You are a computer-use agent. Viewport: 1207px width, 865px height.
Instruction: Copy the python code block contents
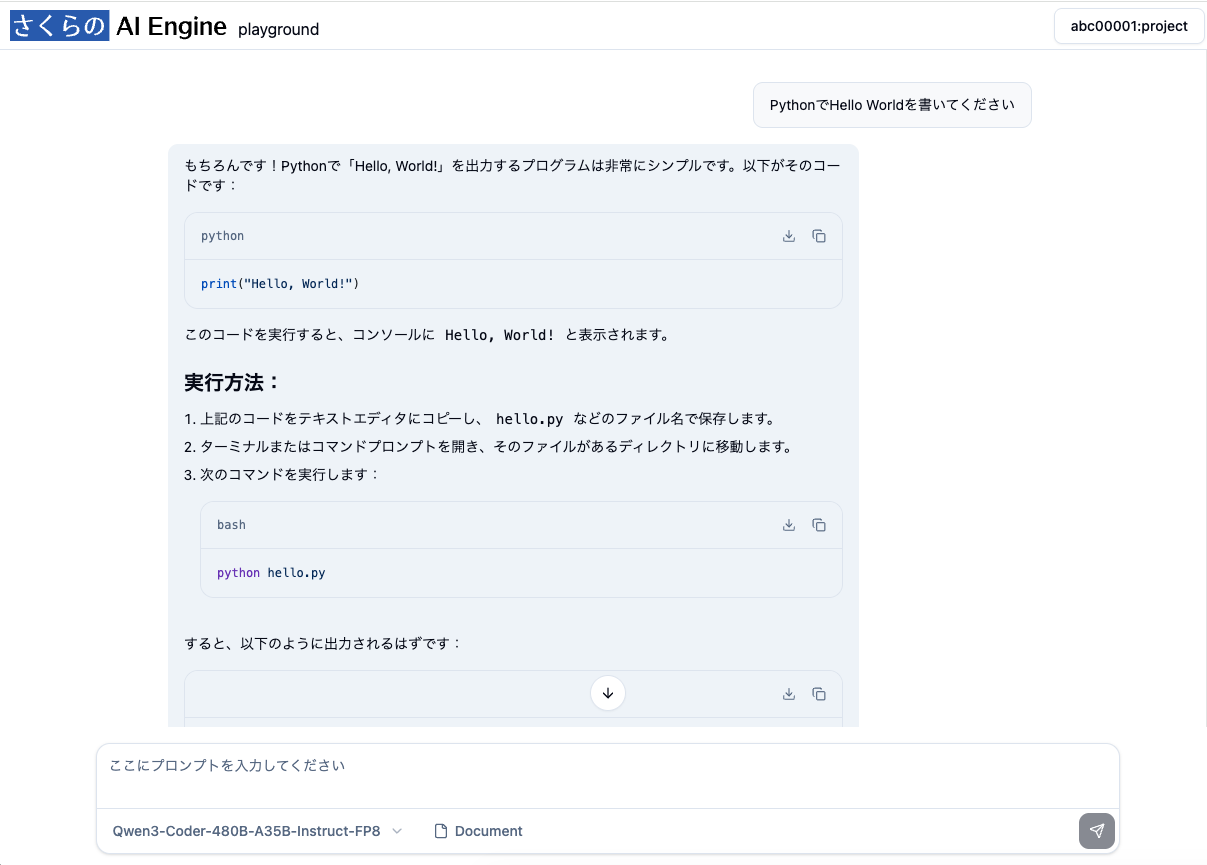(819, 236)
